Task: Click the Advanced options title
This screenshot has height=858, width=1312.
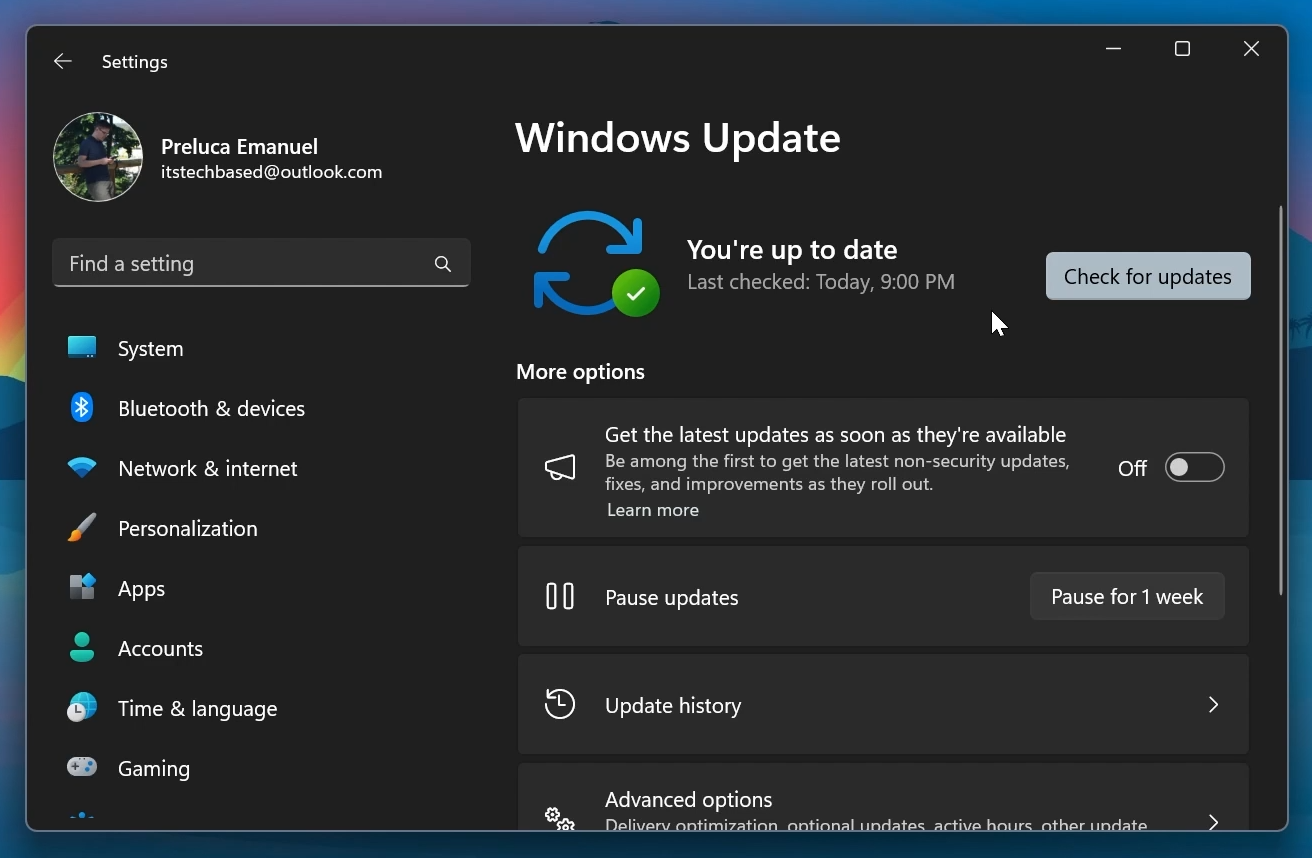Action: click(x=688, y=799)
